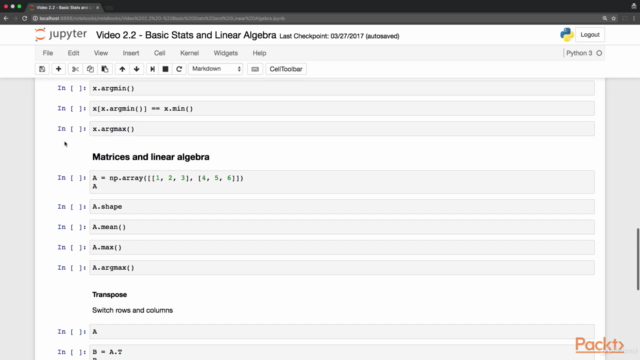The width and height of the screenshot is (640, 360).
Task: Bookmark this page star icon
Action: (613, 18)
